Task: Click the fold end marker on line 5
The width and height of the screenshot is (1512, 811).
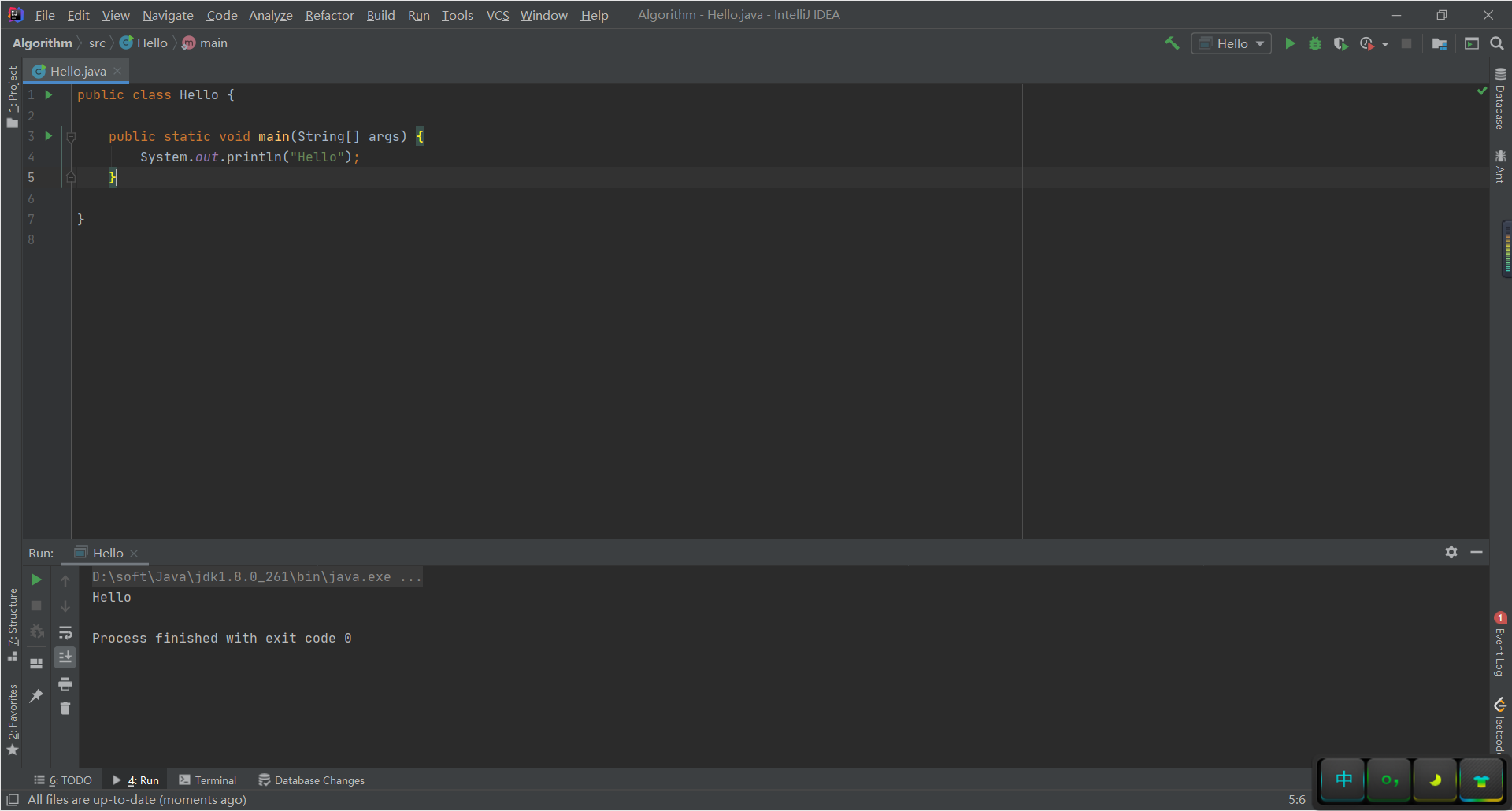Action: tap(71, 178)
